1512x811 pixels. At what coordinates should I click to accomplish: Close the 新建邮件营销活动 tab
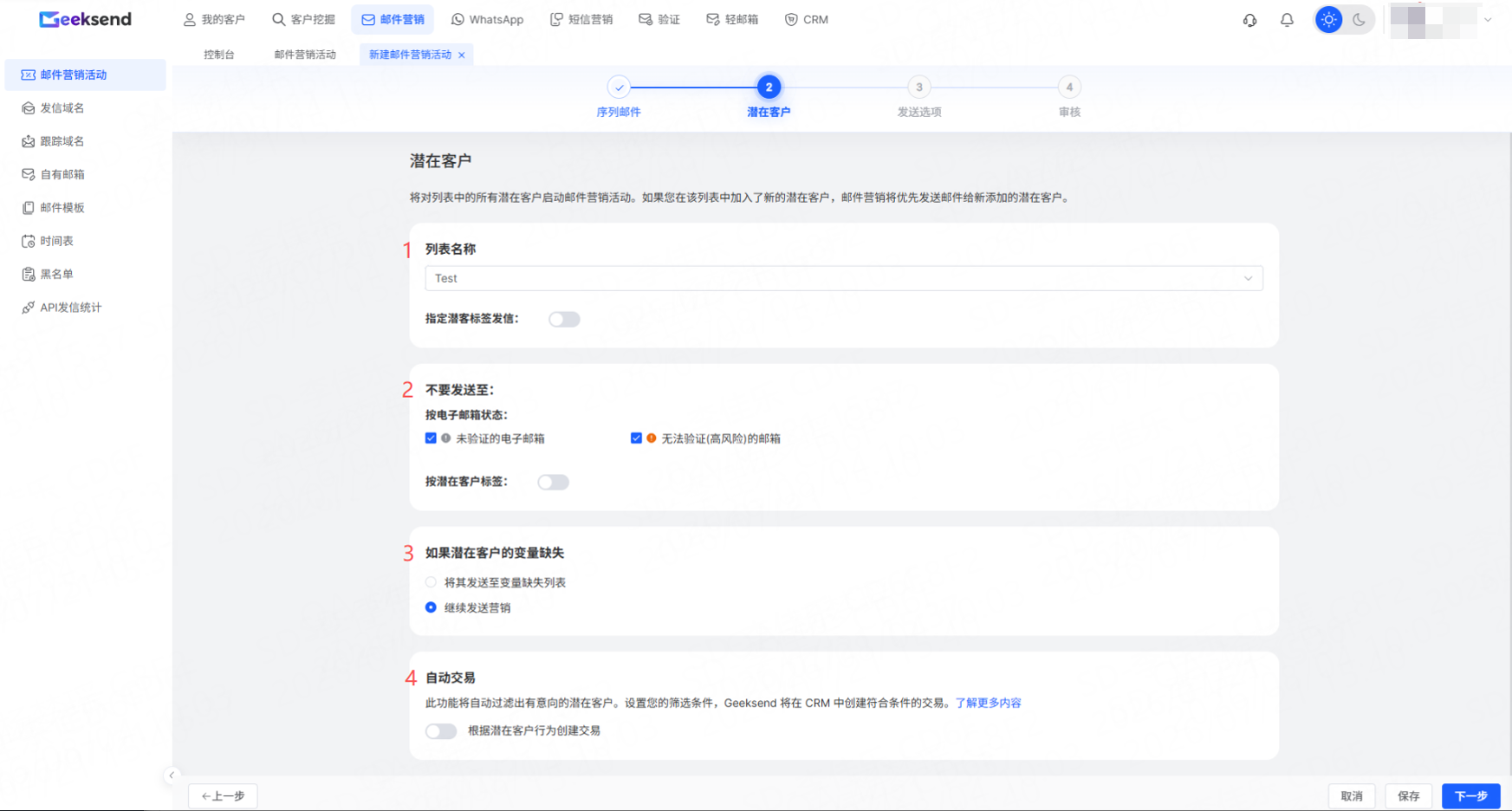[462, 55]
